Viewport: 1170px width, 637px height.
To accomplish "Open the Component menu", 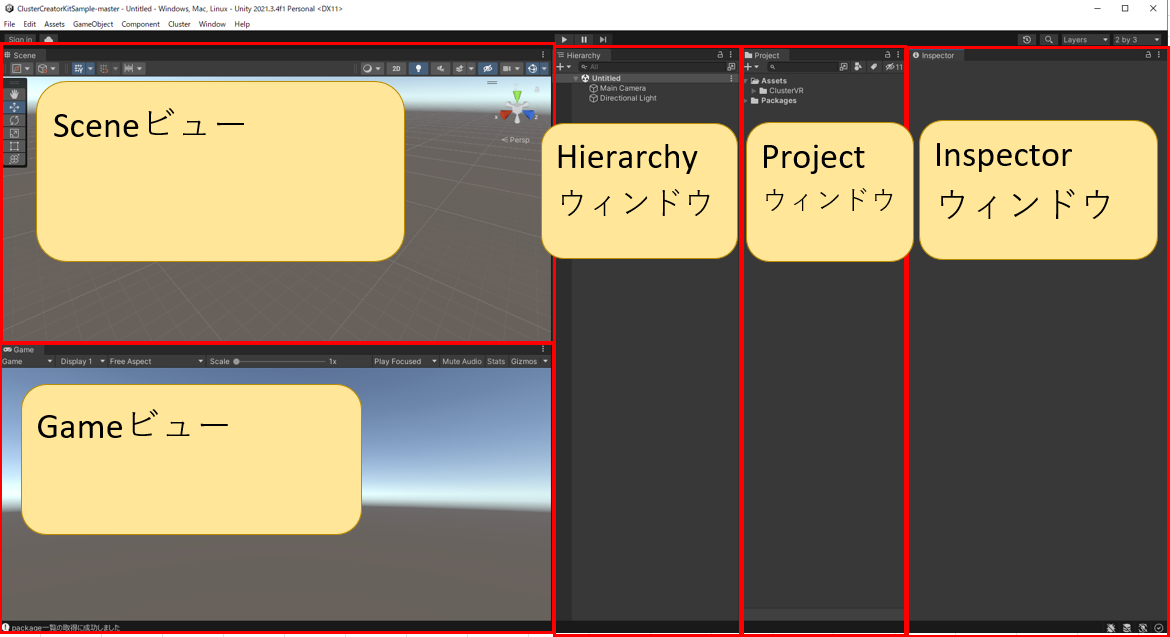I will (140, 24).
